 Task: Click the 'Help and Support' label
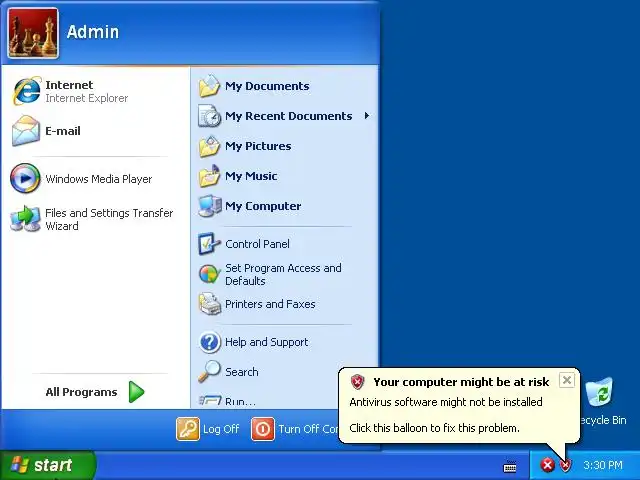click(267, 342)
